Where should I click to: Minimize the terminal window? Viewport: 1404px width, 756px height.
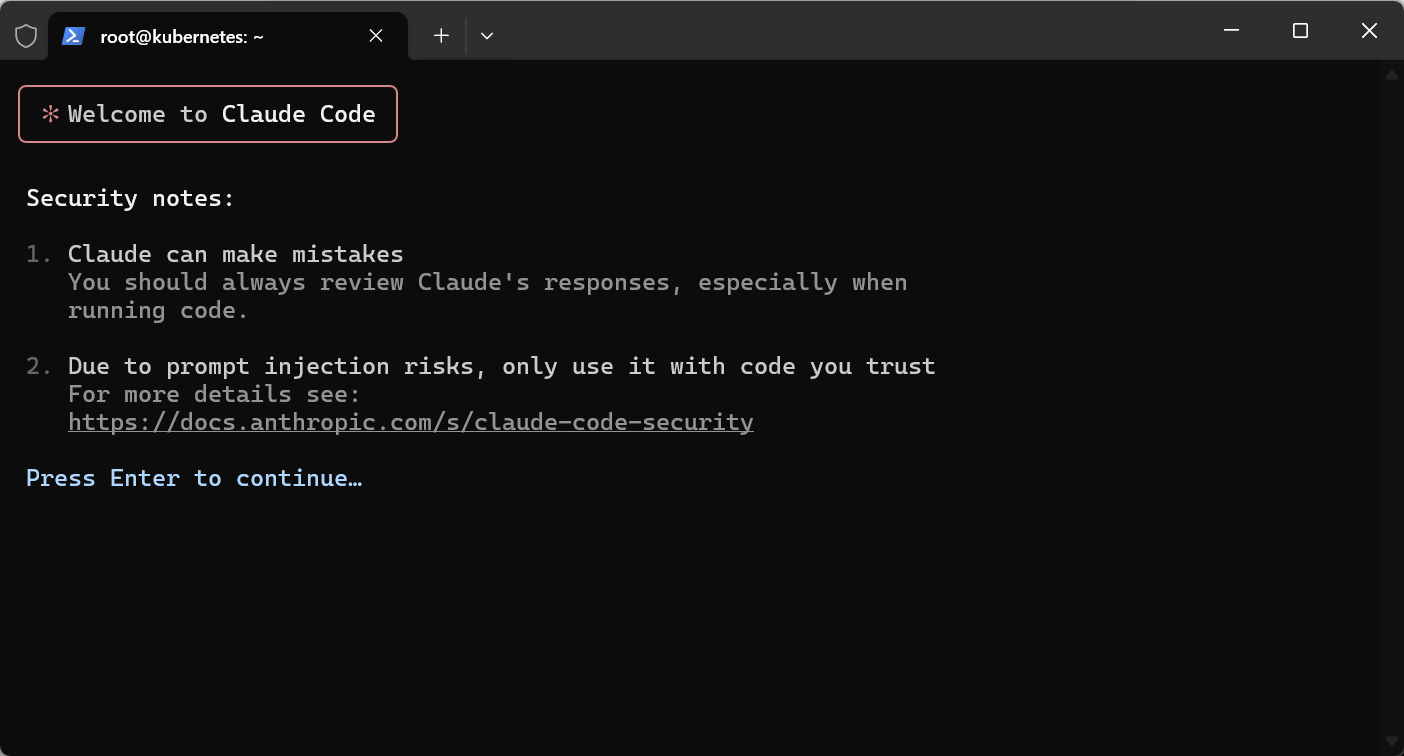(1232, 31)
